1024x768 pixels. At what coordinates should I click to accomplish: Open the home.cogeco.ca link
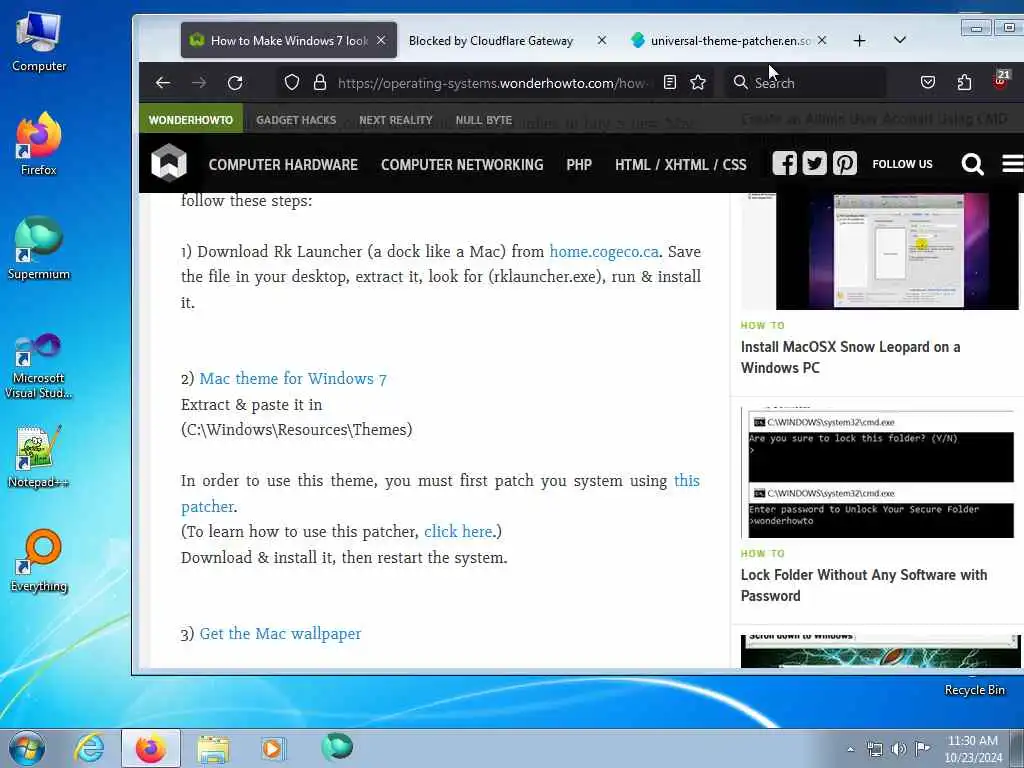(603, 251)
